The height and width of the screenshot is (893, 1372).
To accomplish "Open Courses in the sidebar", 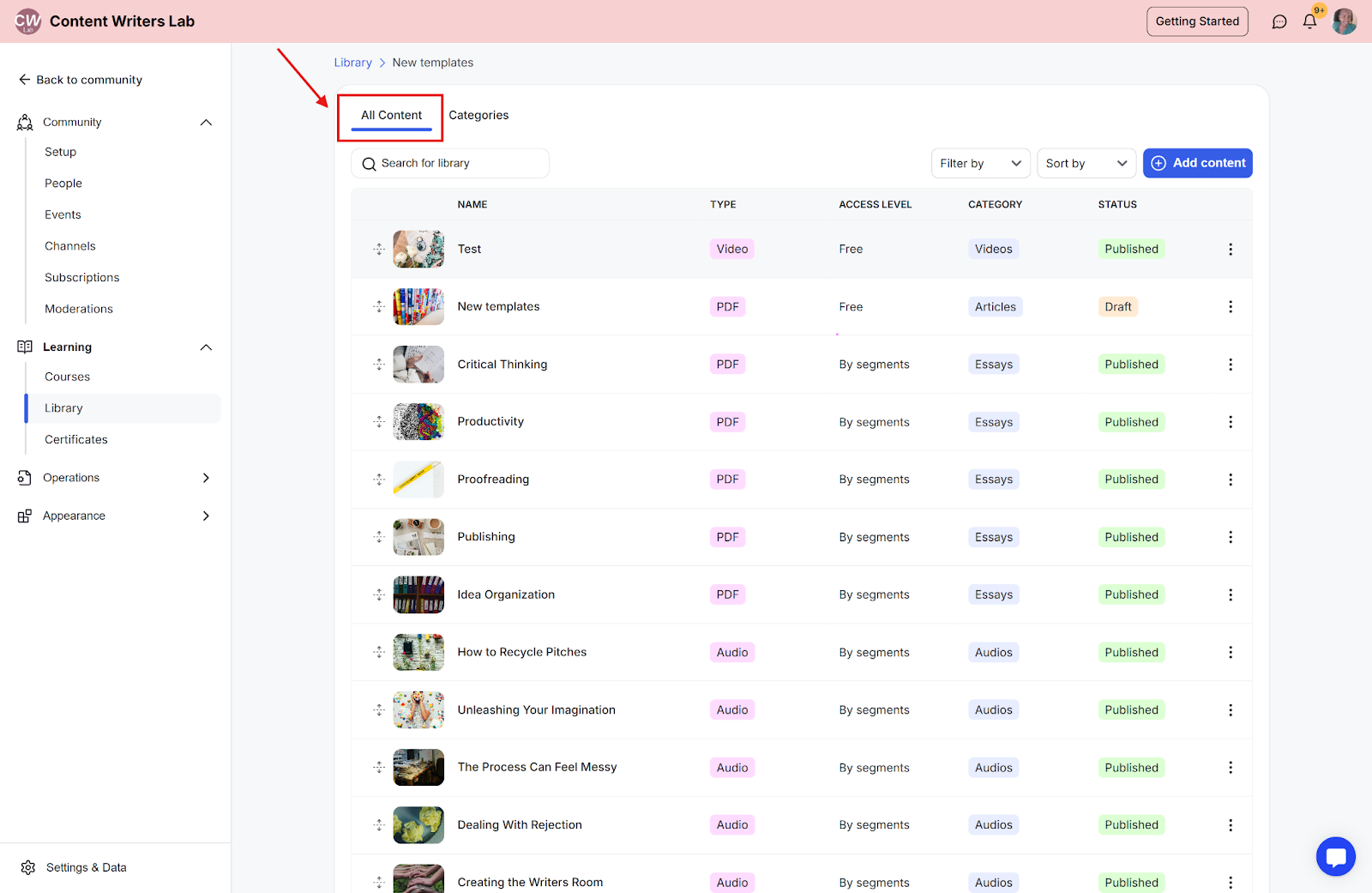I will click(67, 377).
